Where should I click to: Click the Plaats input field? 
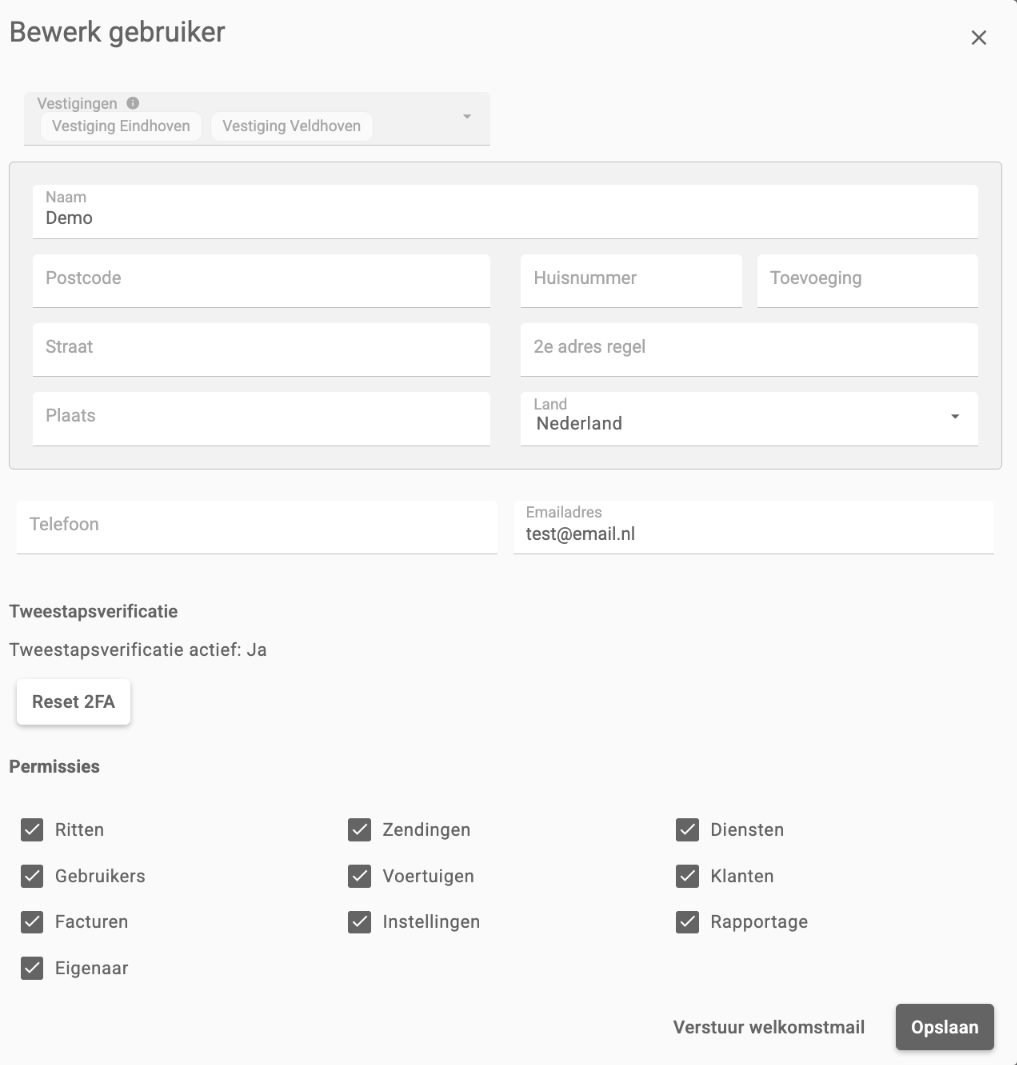[x=261, y=418]
